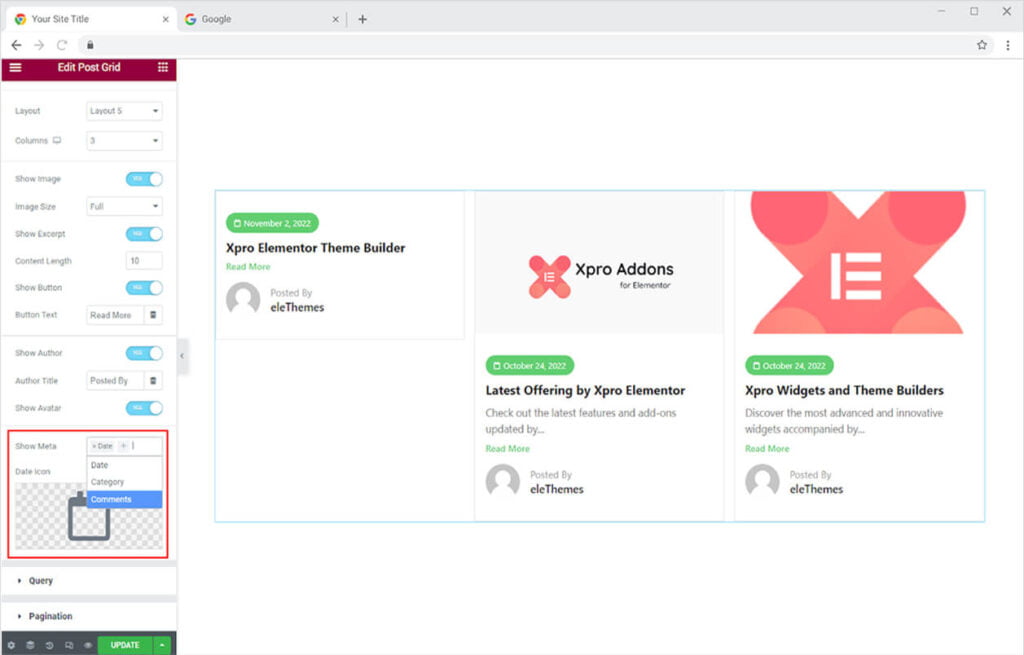1024x655 pixels.
Task: Click the Button Text dynamic tags icon
Action: pos(153,315)
